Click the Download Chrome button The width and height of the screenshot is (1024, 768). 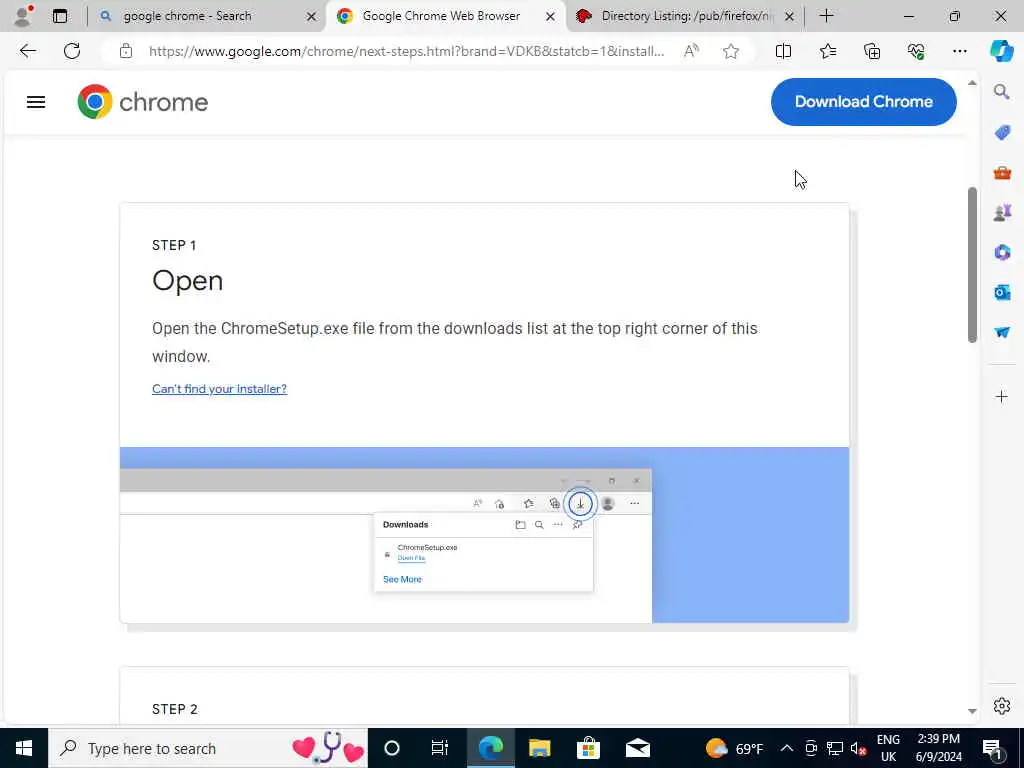pos(863,102)
